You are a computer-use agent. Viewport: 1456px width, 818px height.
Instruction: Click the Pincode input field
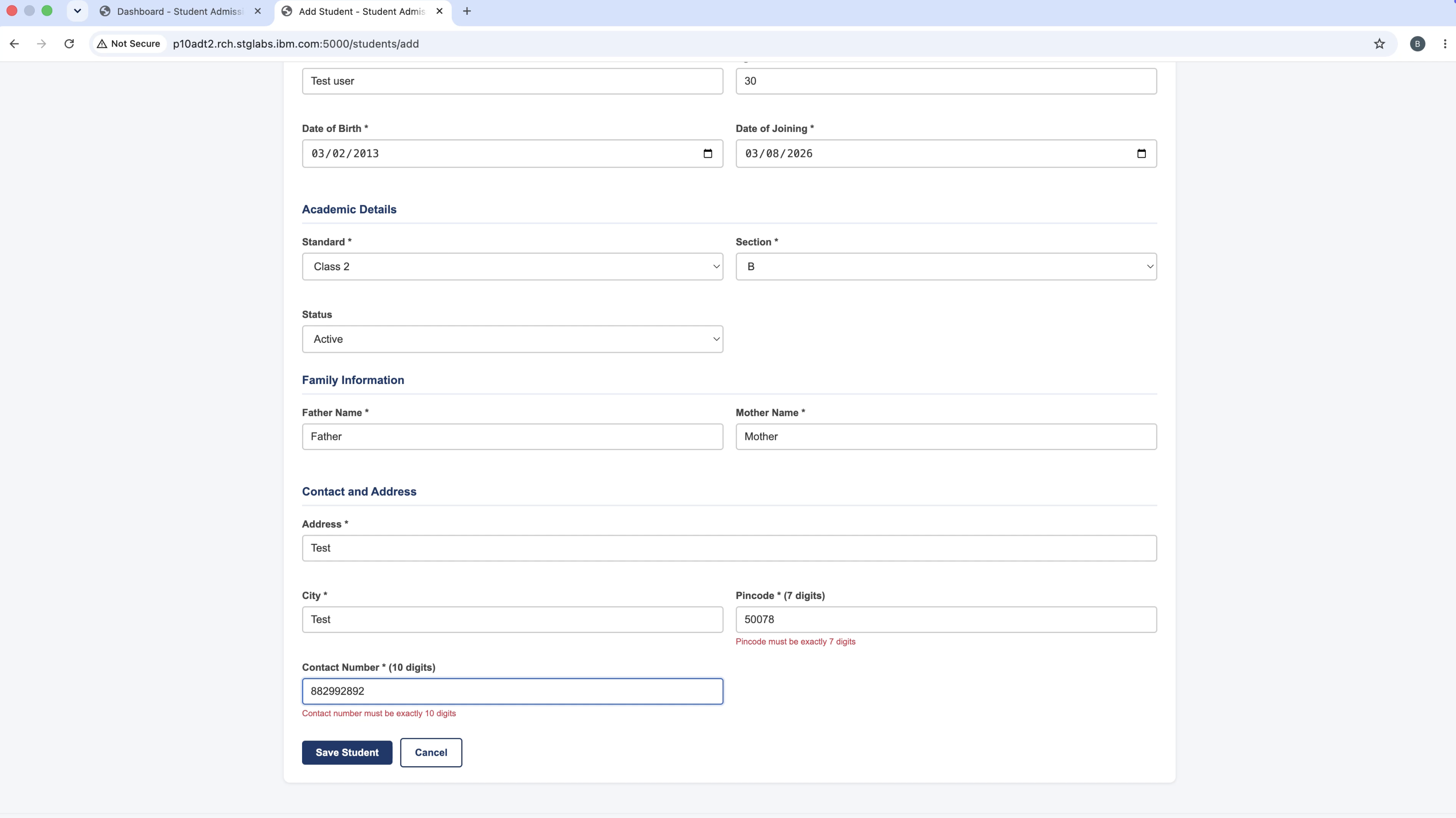point(946,619)
